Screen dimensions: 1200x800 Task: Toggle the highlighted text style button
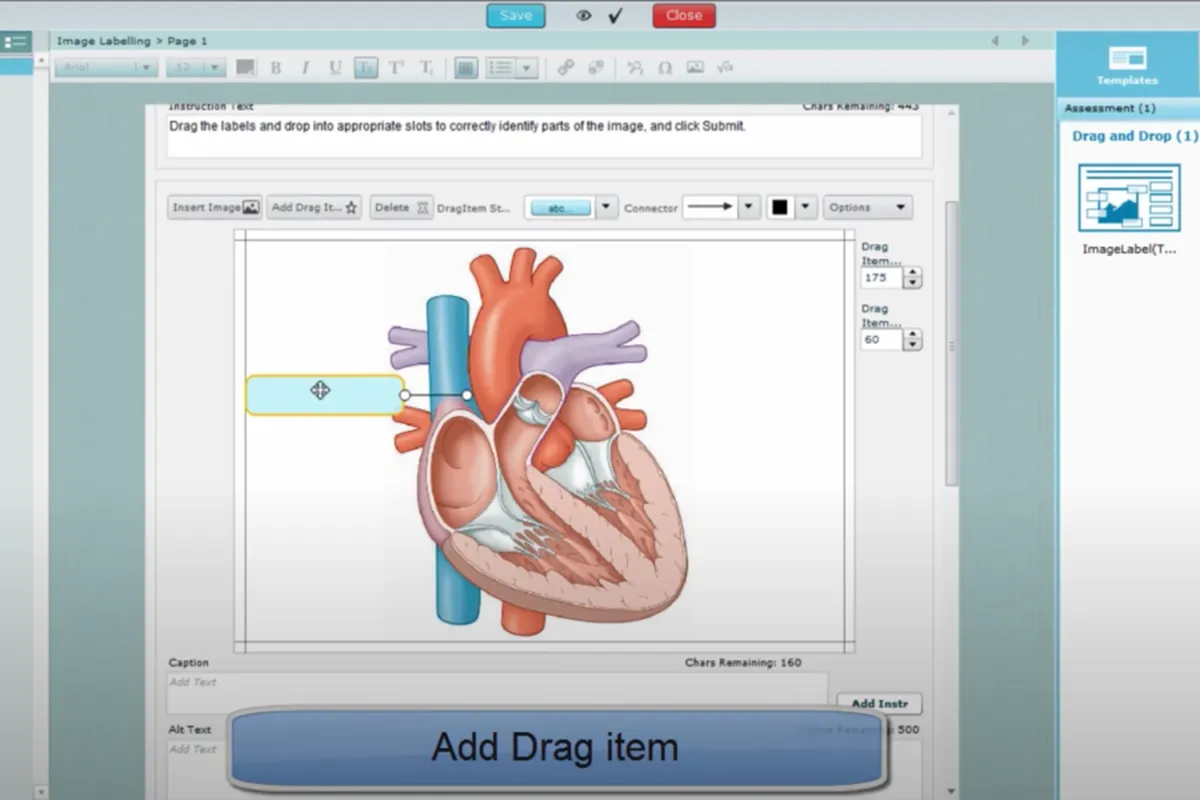coord(366,67)
